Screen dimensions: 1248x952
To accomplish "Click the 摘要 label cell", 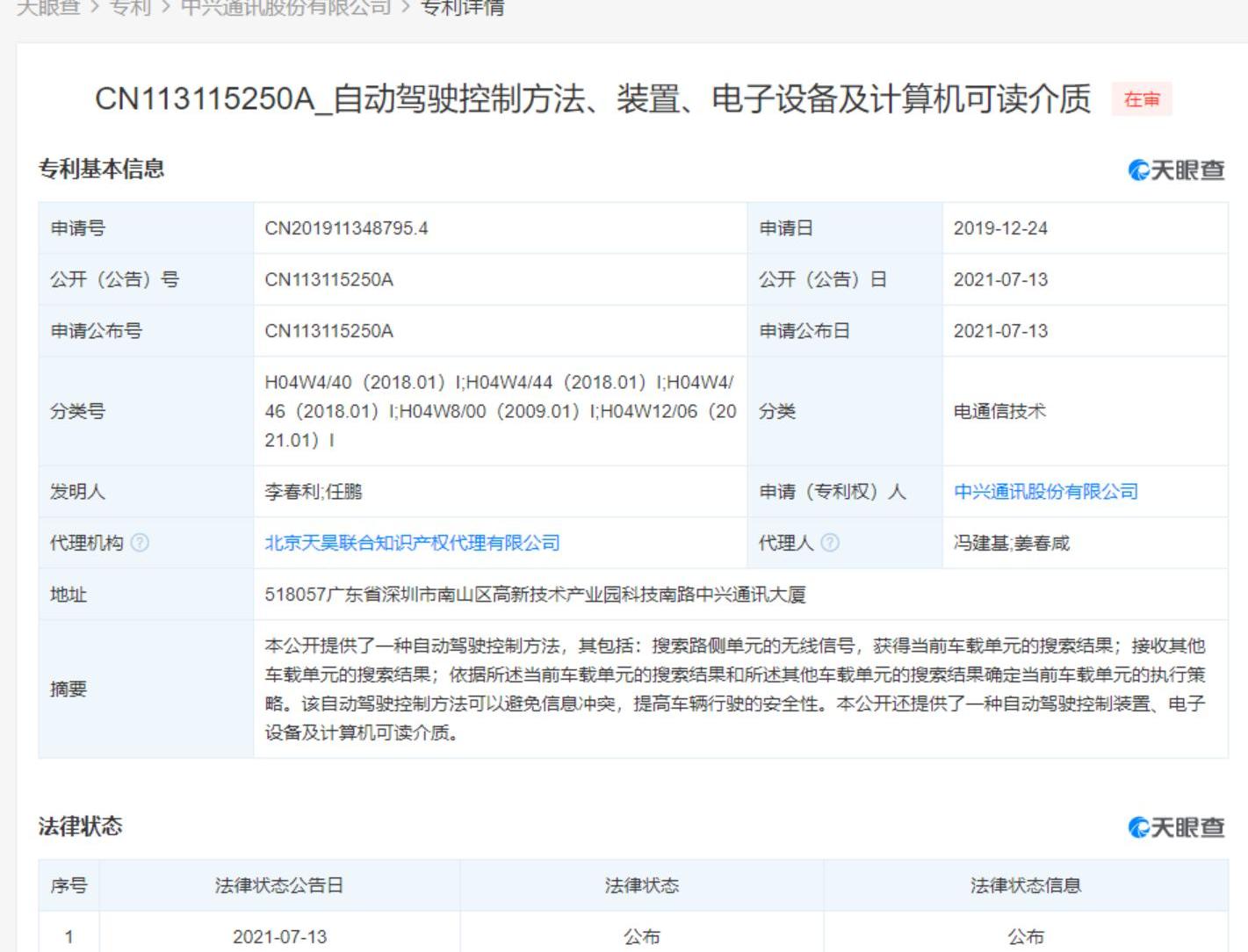I will tap(146, 689).
